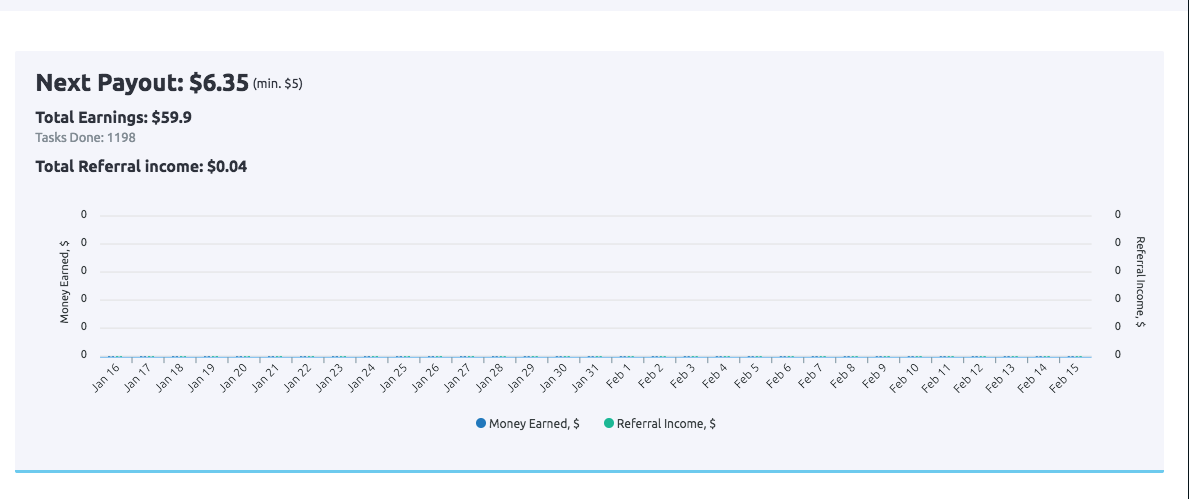Viewport: 1189px width, 499px height.
Task: Click the Jan 16 x-axis date label
Action: tap(106, 377)
